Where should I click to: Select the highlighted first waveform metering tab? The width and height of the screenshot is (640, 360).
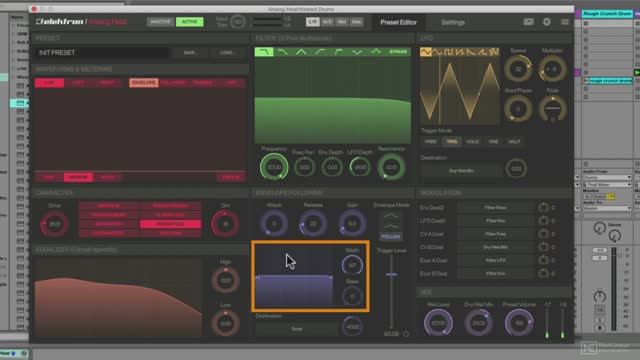point(49,83)
